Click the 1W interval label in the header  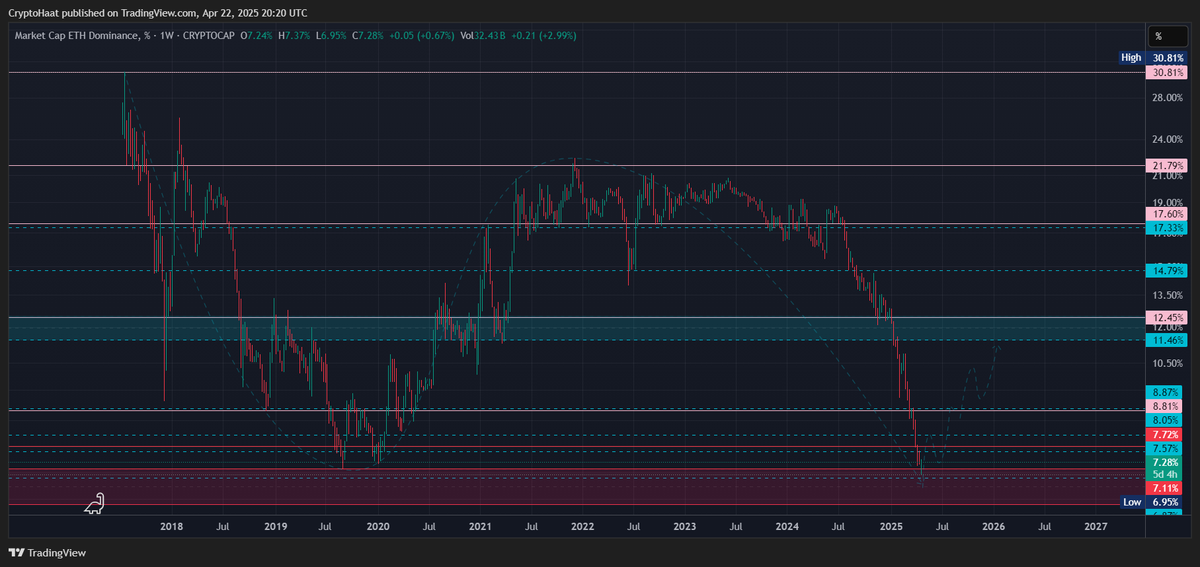pyautogui.click(x=165, y=36)
